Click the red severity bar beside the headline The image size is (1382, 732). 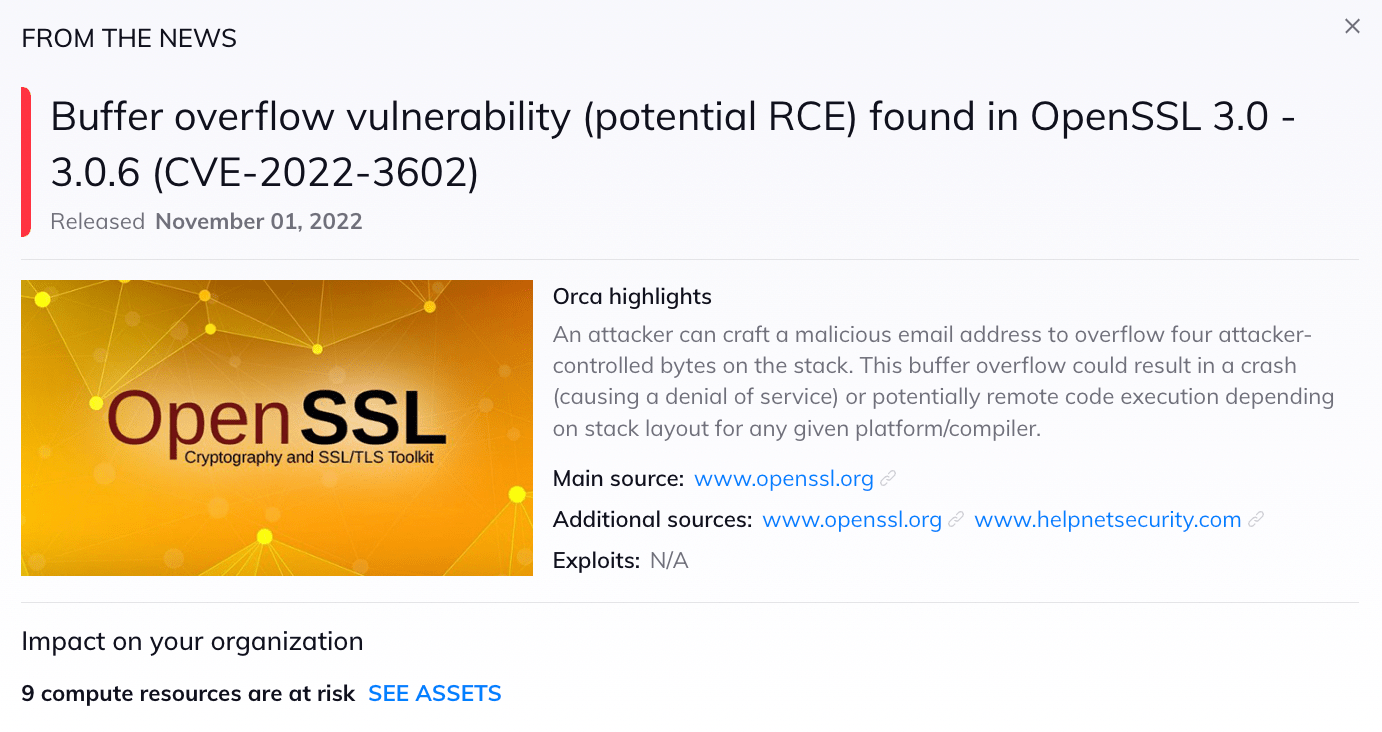tap(24, 160)
